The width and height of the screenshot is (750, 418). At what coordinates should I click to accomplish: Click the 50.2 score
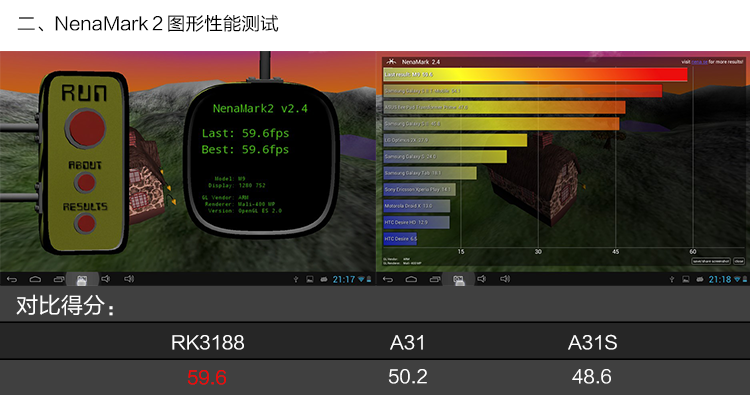click(408, 376)
